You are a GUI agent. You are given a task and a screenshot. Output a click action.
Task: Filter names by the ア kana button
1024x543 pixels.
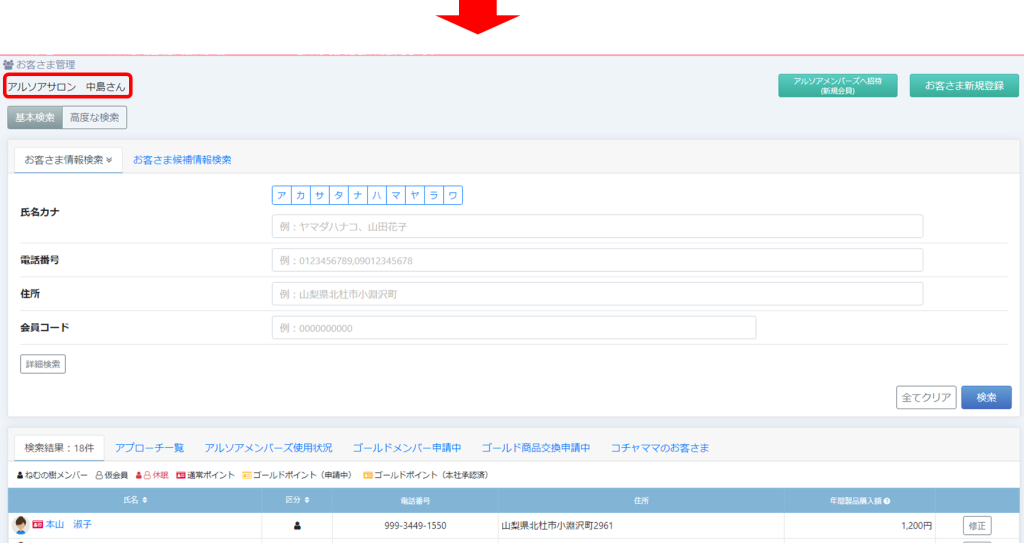pos(281,196)
